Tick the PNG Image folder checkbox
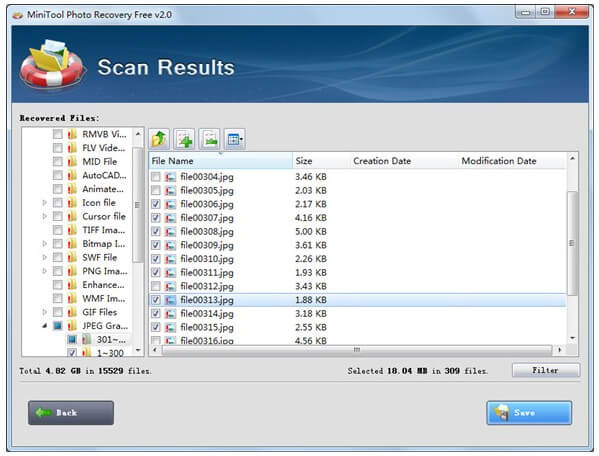This screenshot has width=599, height=456. [58, 271]
